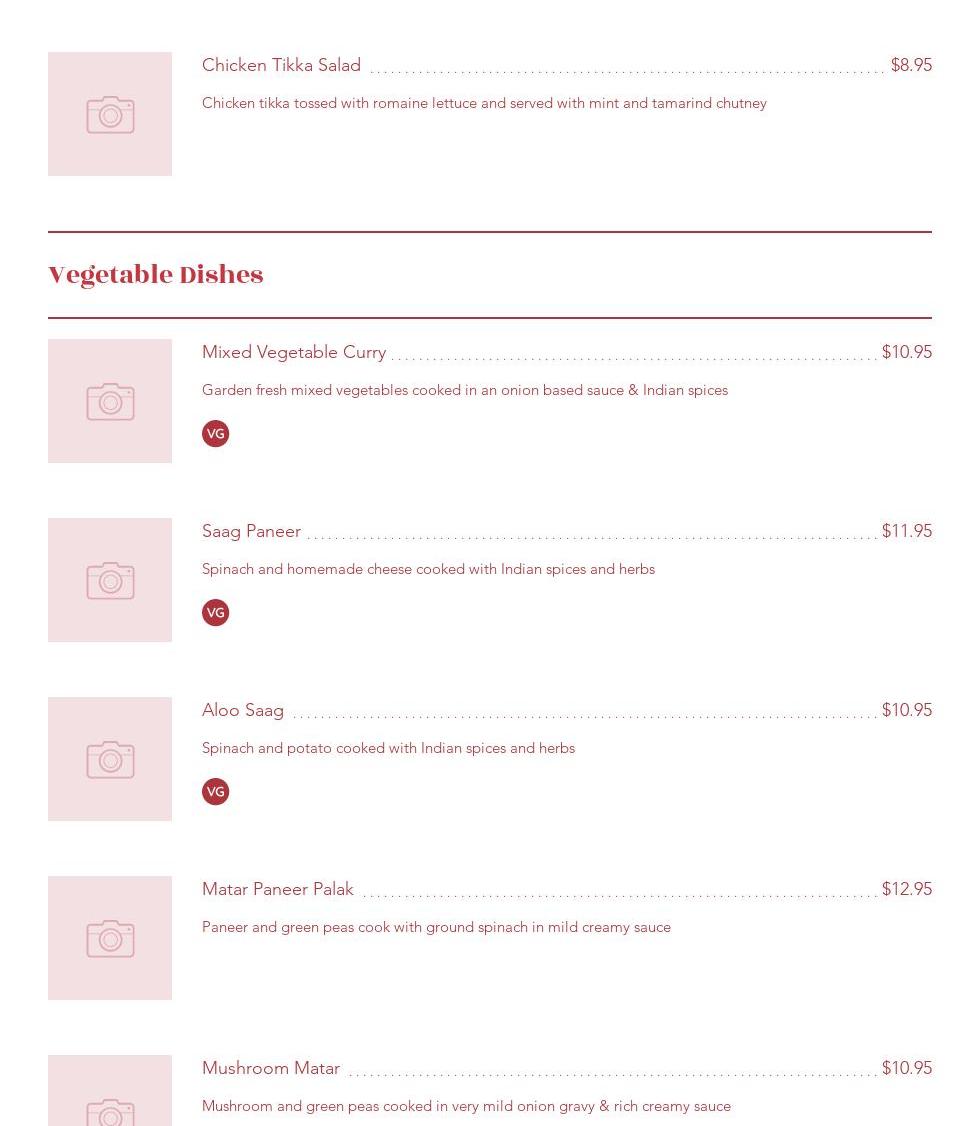Select the Aloo Saag dish name
This screenshot has height=1126, width=965.
point(243,710)
